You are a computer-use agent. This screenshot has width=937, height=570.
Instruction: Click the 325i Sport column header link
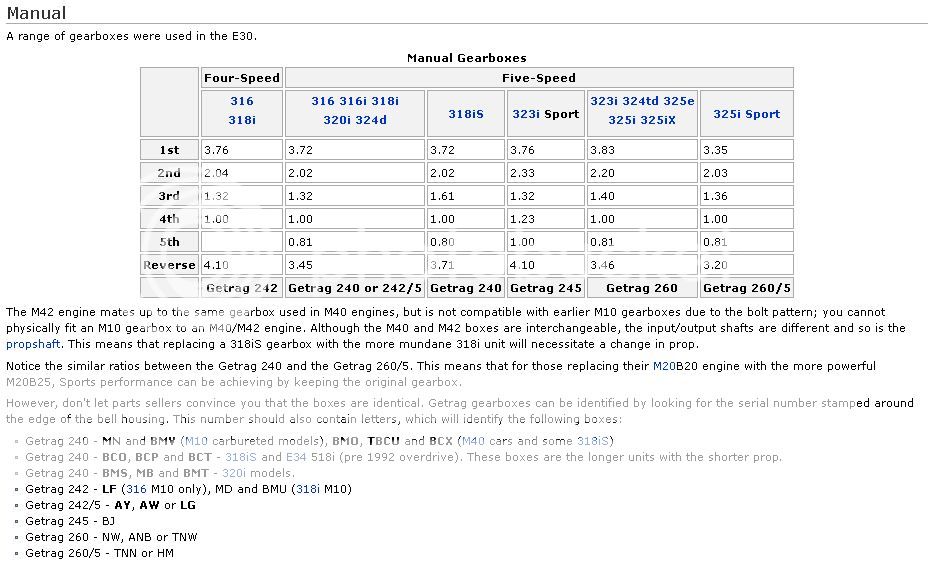[x=746, y=114]
